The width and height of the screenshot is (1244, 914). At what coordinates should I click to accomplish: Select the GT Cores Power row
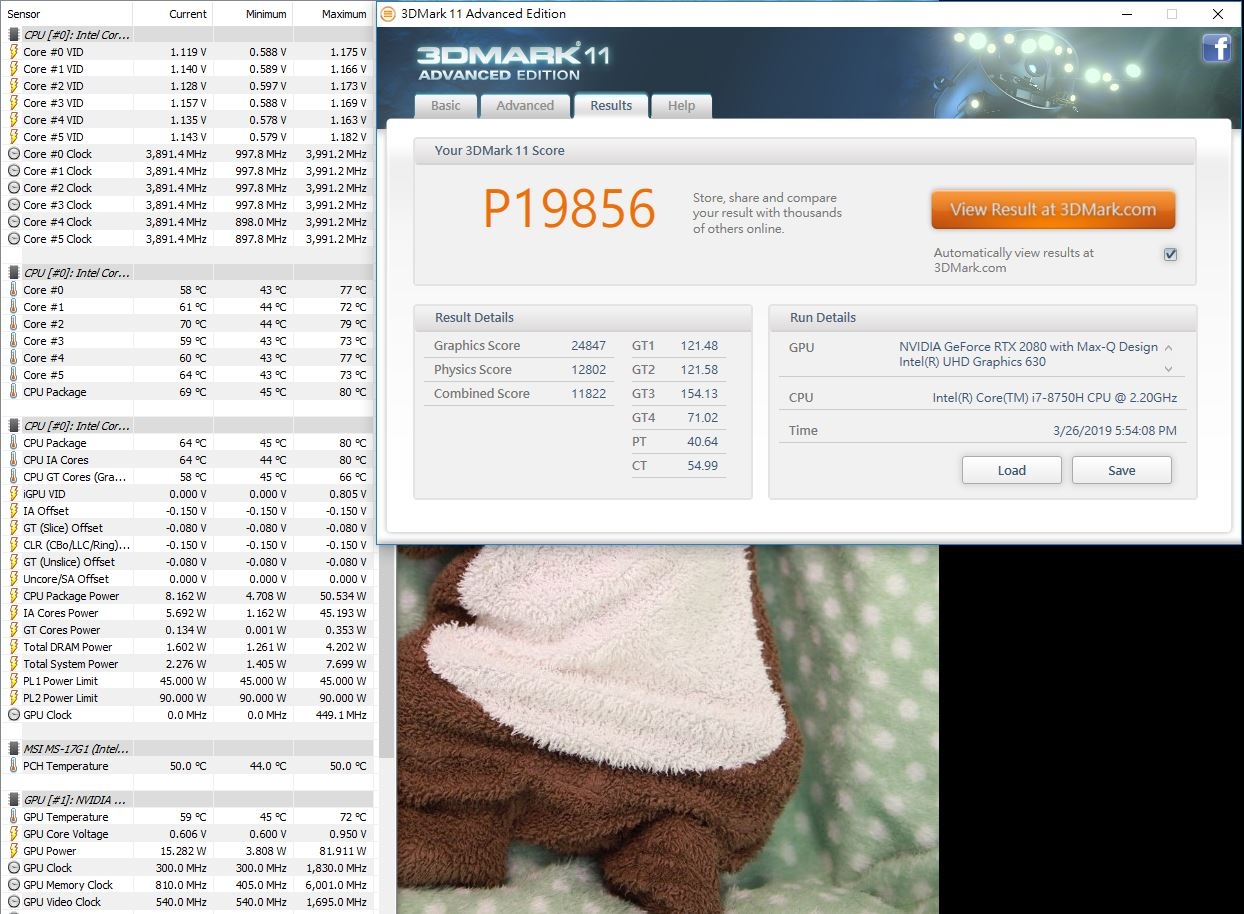tap(187, 630)
